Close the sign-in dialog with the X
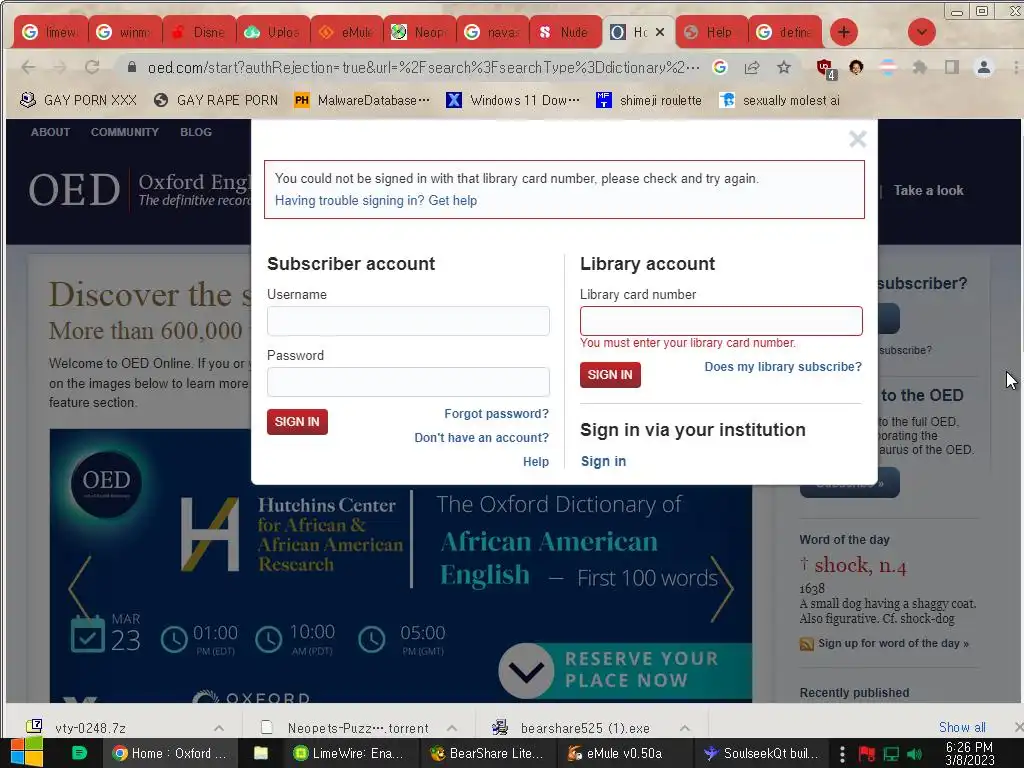The width and height of the screenshot is (1024, 768). coord(857,139)
